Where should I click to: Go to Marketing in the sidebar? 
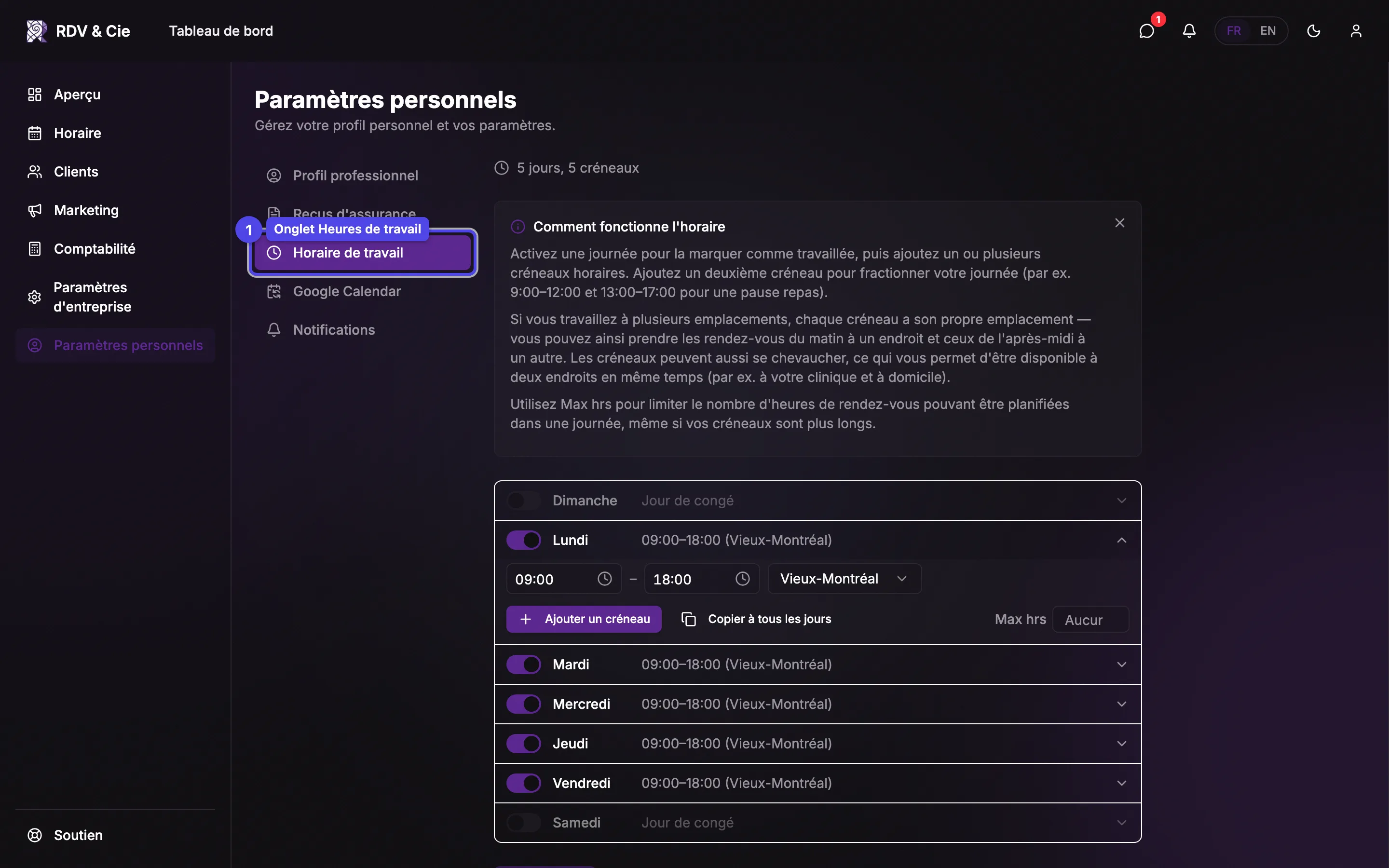pyautogui.click(x=115, y=210)
